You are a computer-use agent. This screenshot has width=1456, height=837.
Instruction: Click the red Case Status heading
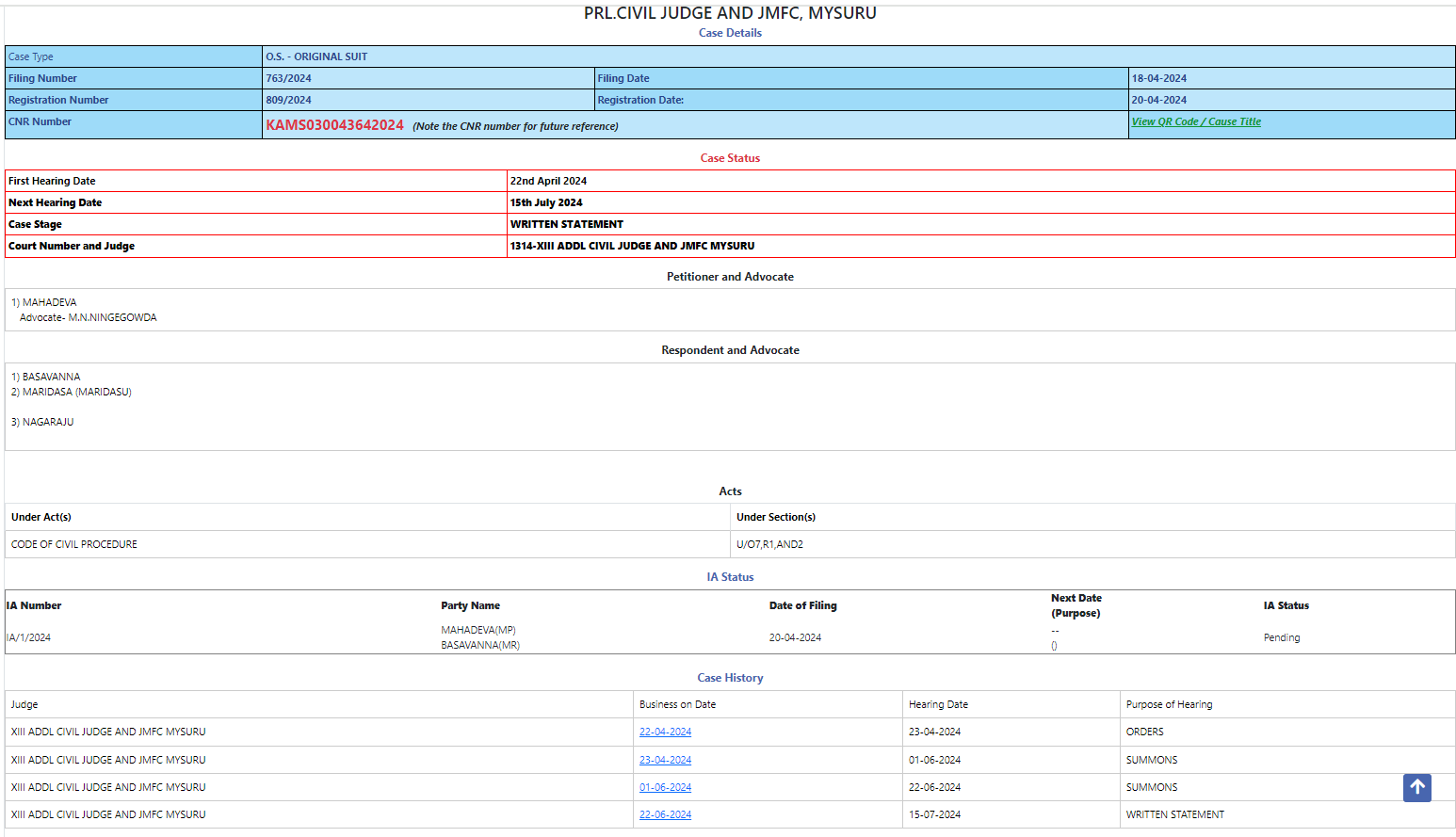730,158
